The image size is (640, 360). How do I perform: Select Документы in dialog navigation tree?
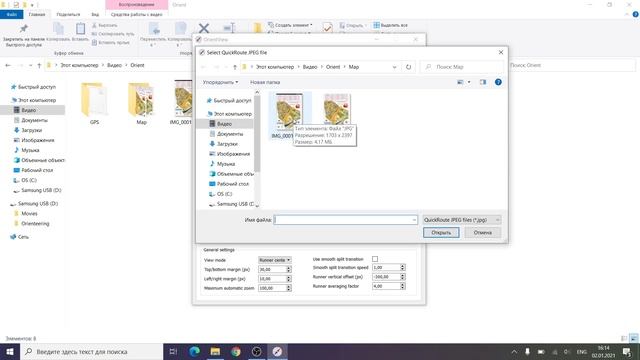coord(227,134)
